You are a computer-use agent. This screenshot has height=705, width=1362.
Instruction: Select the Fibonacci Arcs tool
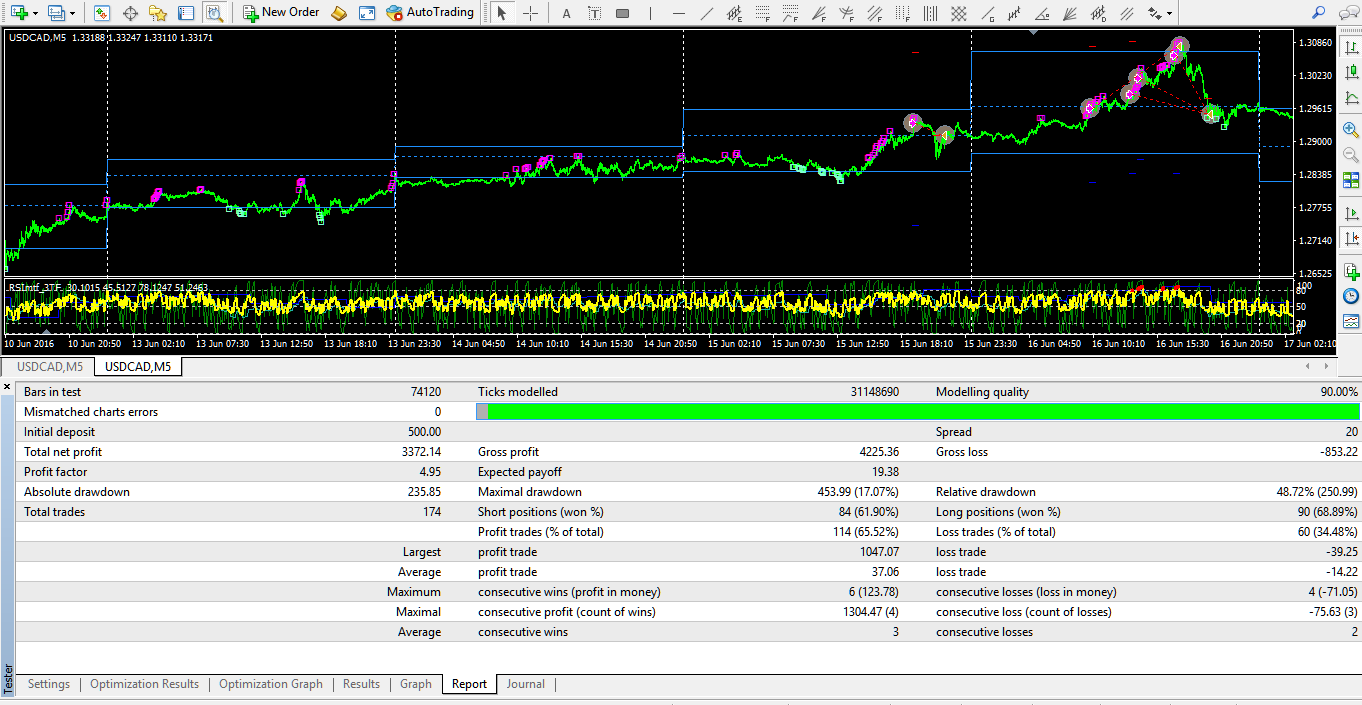coord(846,13)
